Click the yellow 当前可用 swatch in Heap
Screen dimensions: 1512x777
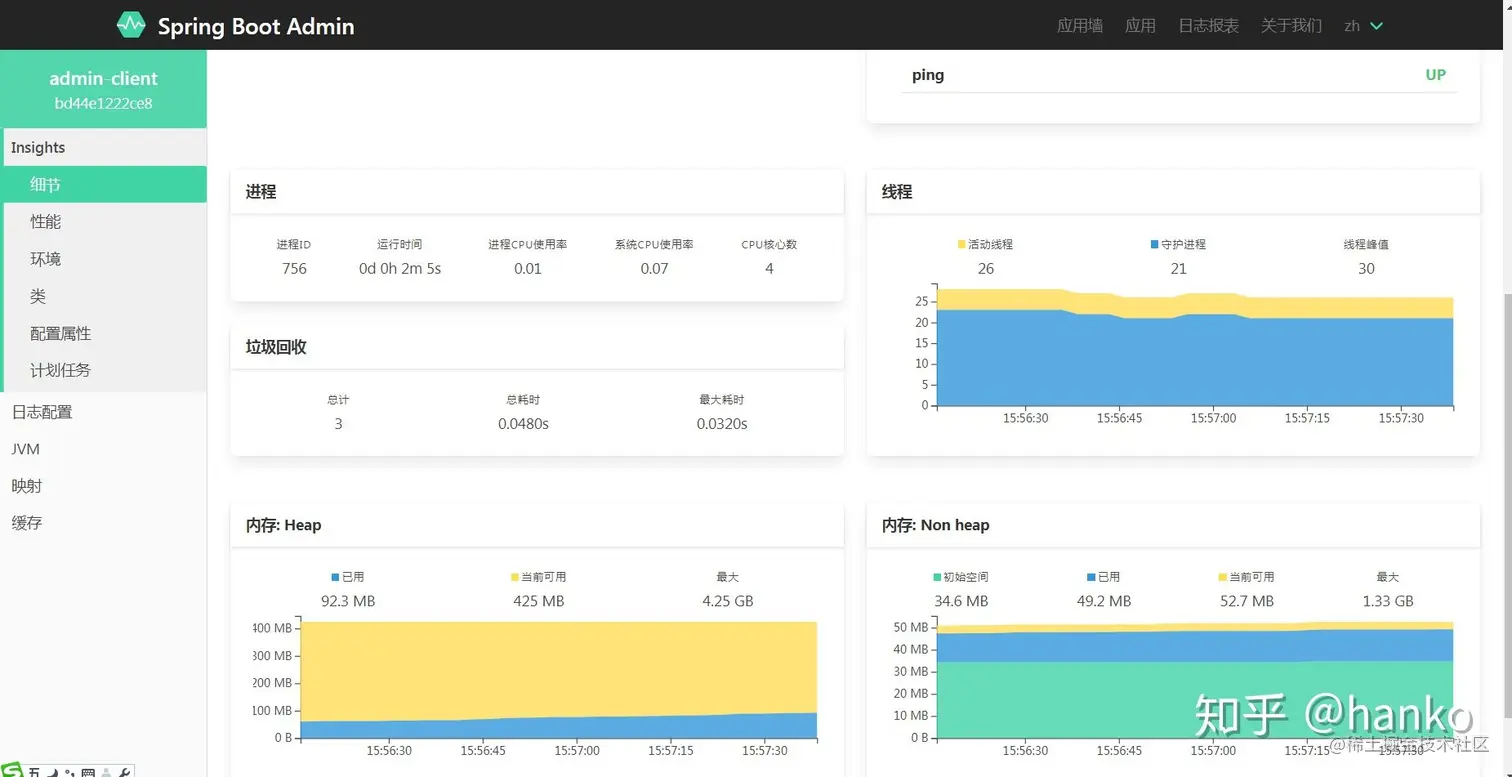tap(515, 577)
